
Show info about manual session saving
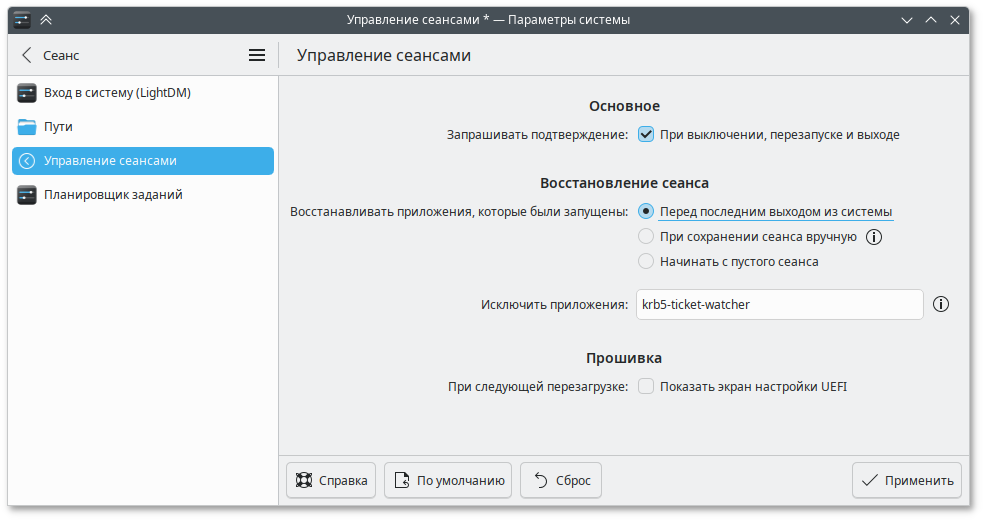click(x=874, y=237)
